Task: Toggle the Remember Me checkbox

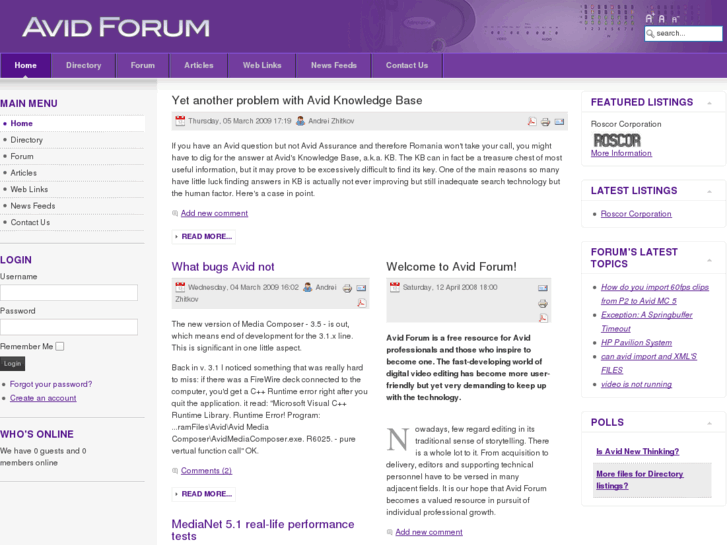Action: [x=60, y=346]
